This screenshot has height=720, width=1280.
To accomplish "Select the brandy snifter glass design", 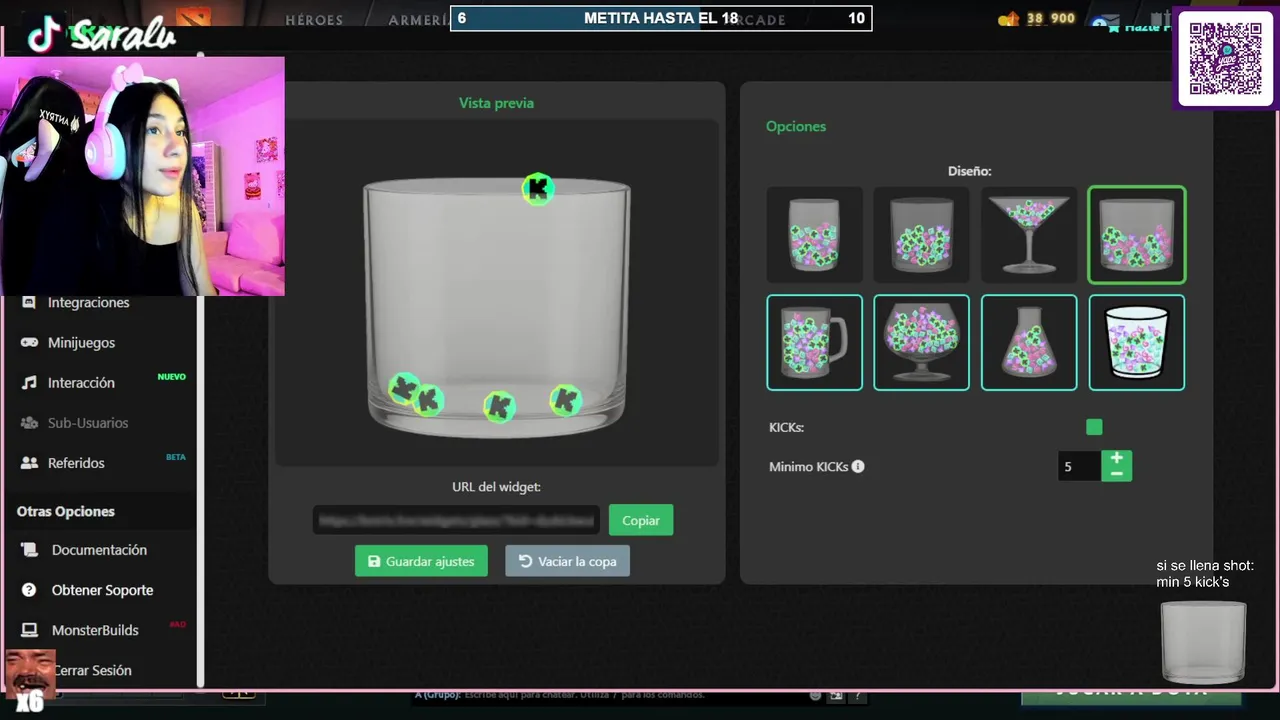I will pyautogui.click(x=922, y=342).
